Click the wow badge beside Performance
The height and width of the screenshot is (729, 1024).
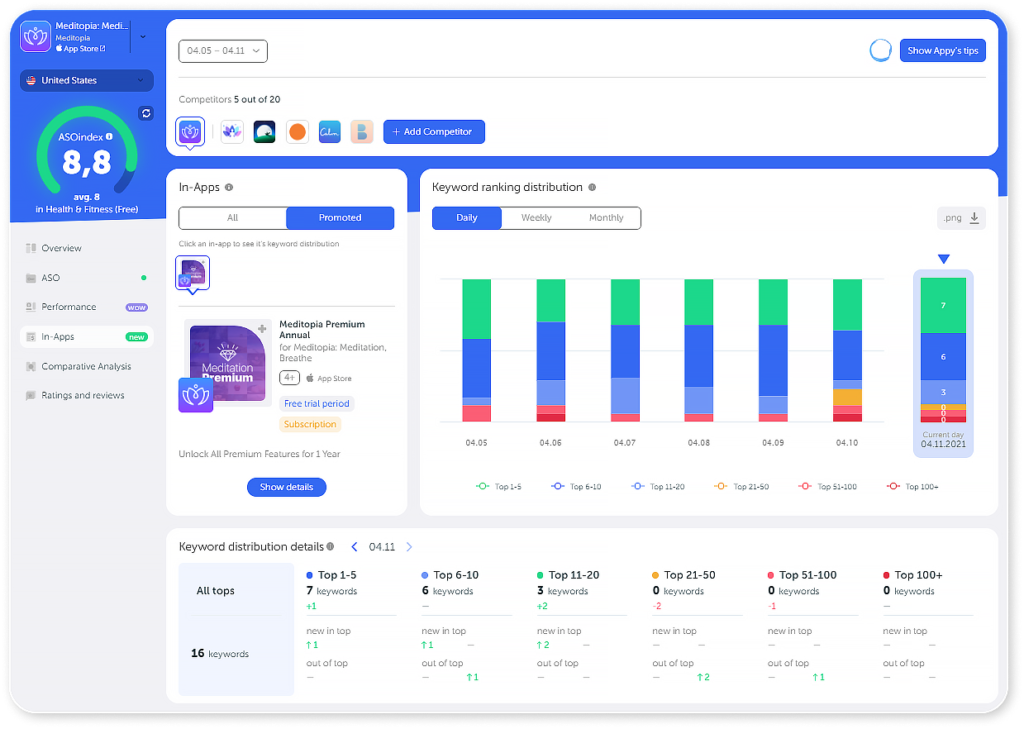(136, 308)
